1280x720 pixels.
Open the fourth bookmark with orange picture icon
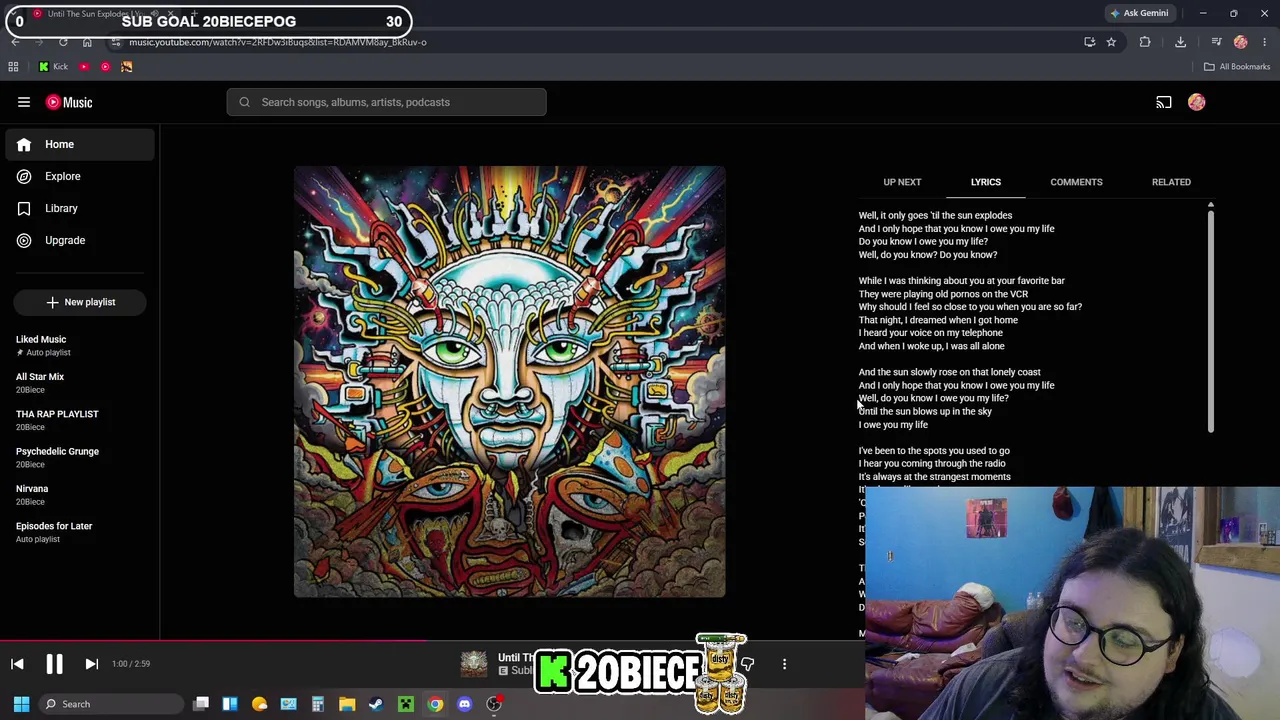[x=126, y=67]
